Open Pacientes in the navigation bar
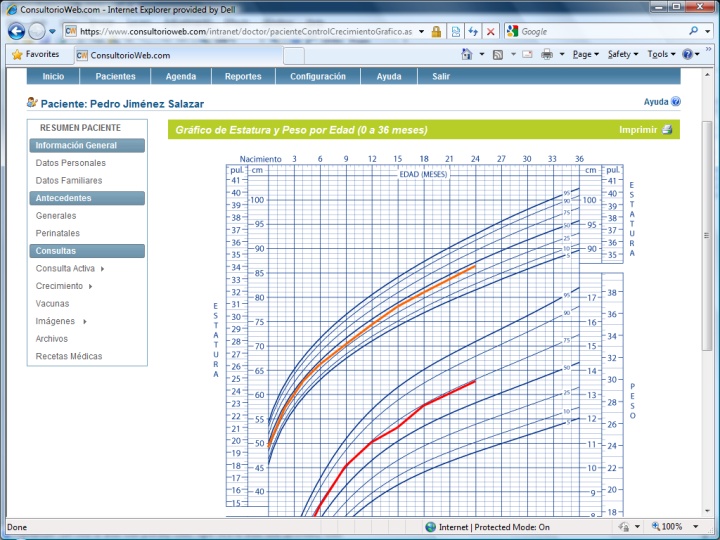The image size is (720, 540). (x=115, y=76)
